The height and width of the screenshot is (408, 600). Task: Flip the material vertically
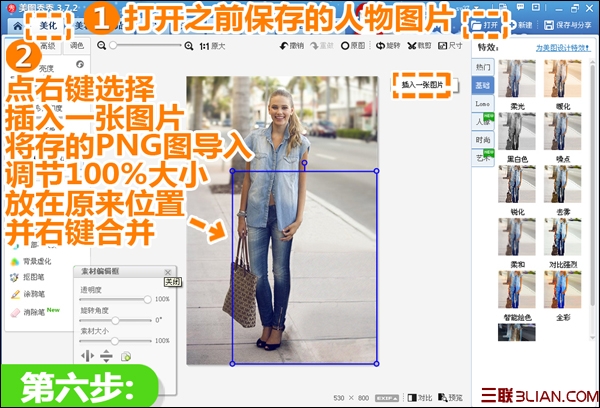coord(106,356)
